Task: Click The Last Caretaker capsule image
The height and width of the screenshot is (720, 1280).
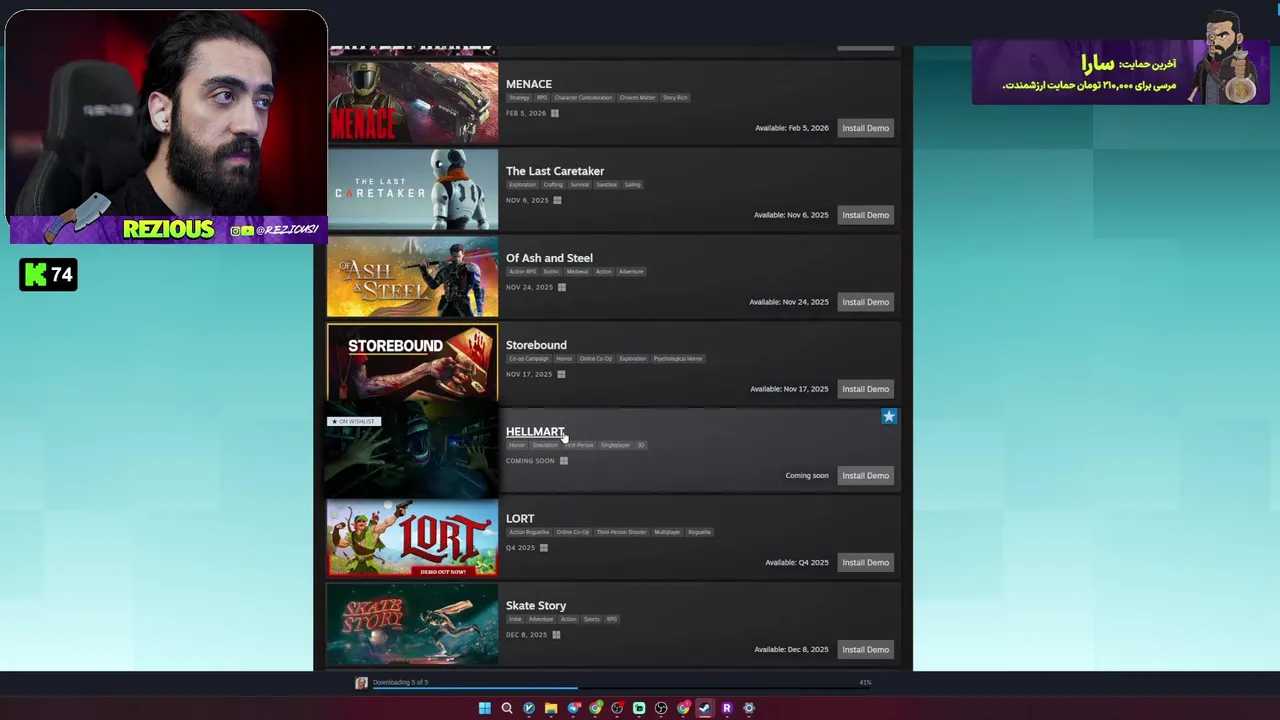Action: [x=413, y=190]
